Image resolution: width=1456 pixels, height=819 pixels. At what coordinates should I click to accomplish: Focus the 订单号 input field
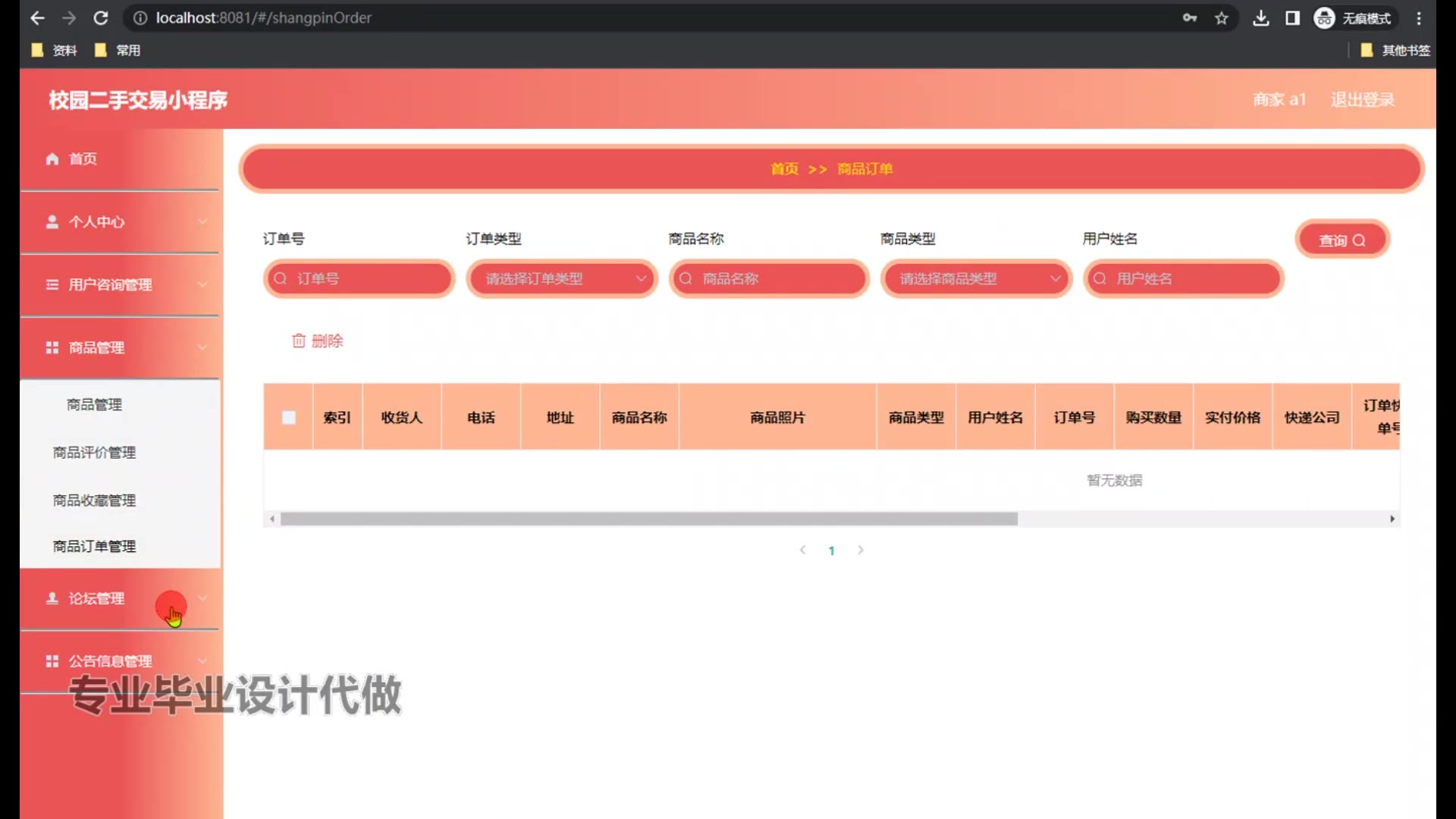(x=359, y=278)
